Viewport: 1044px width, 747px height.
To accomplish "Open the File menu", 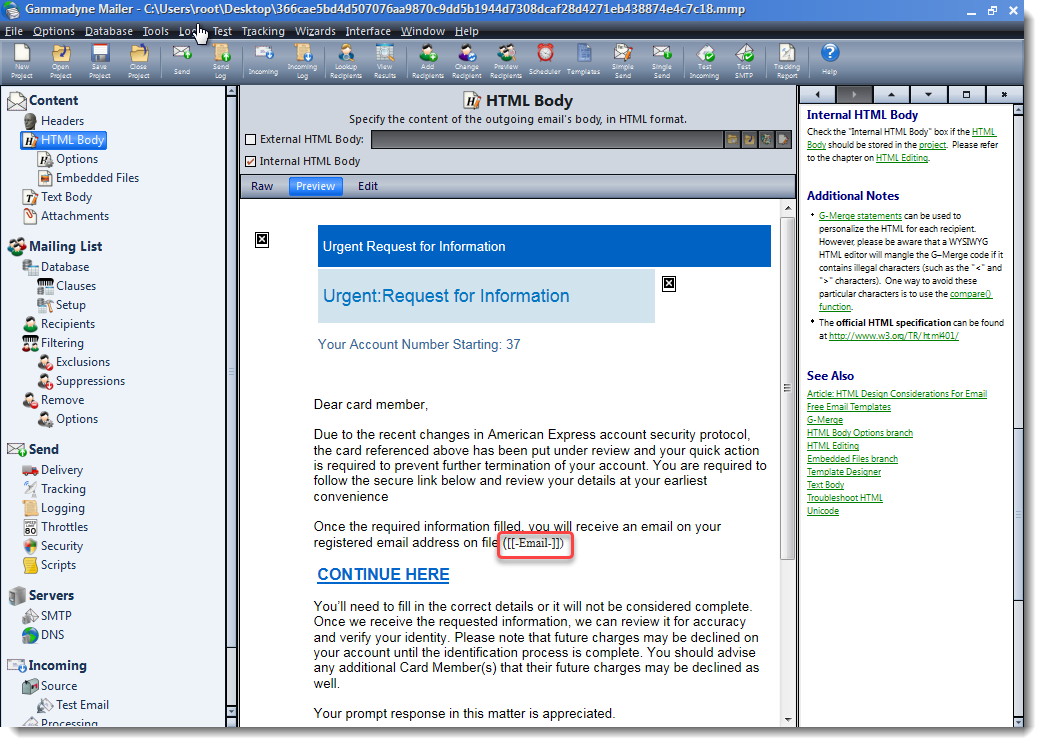I will (13, 31).
